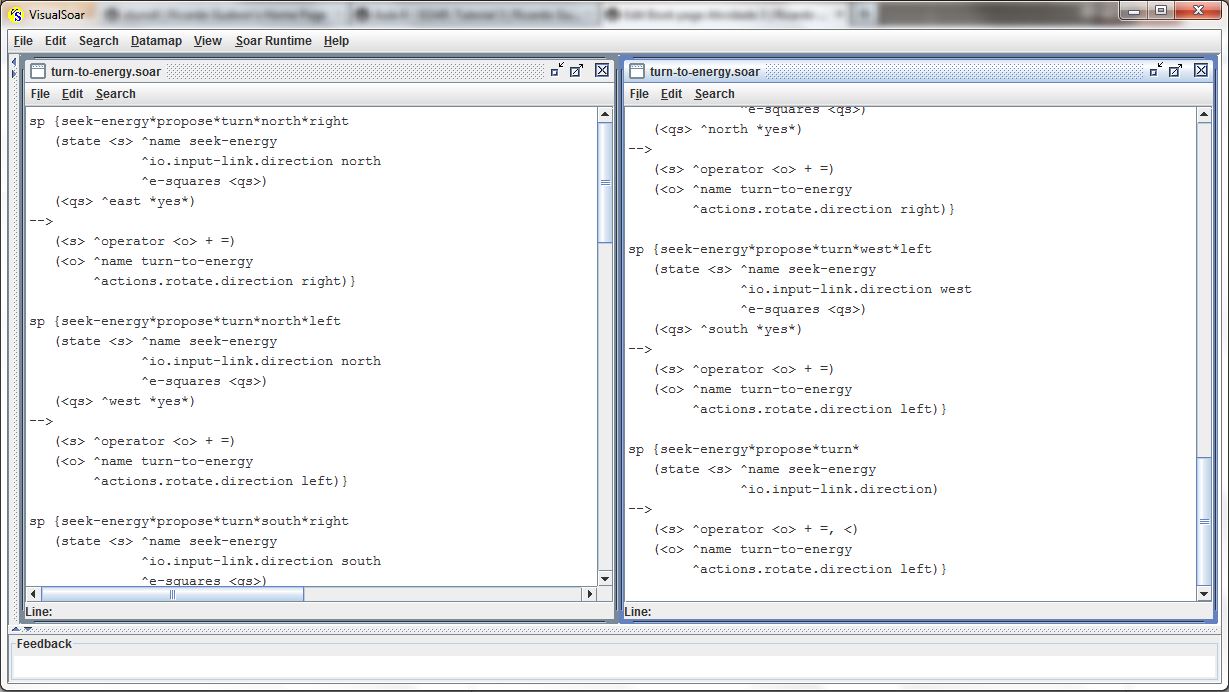Open File menu in the right editor
Screen dimensions: 1229x692
[x=639, y=94]
